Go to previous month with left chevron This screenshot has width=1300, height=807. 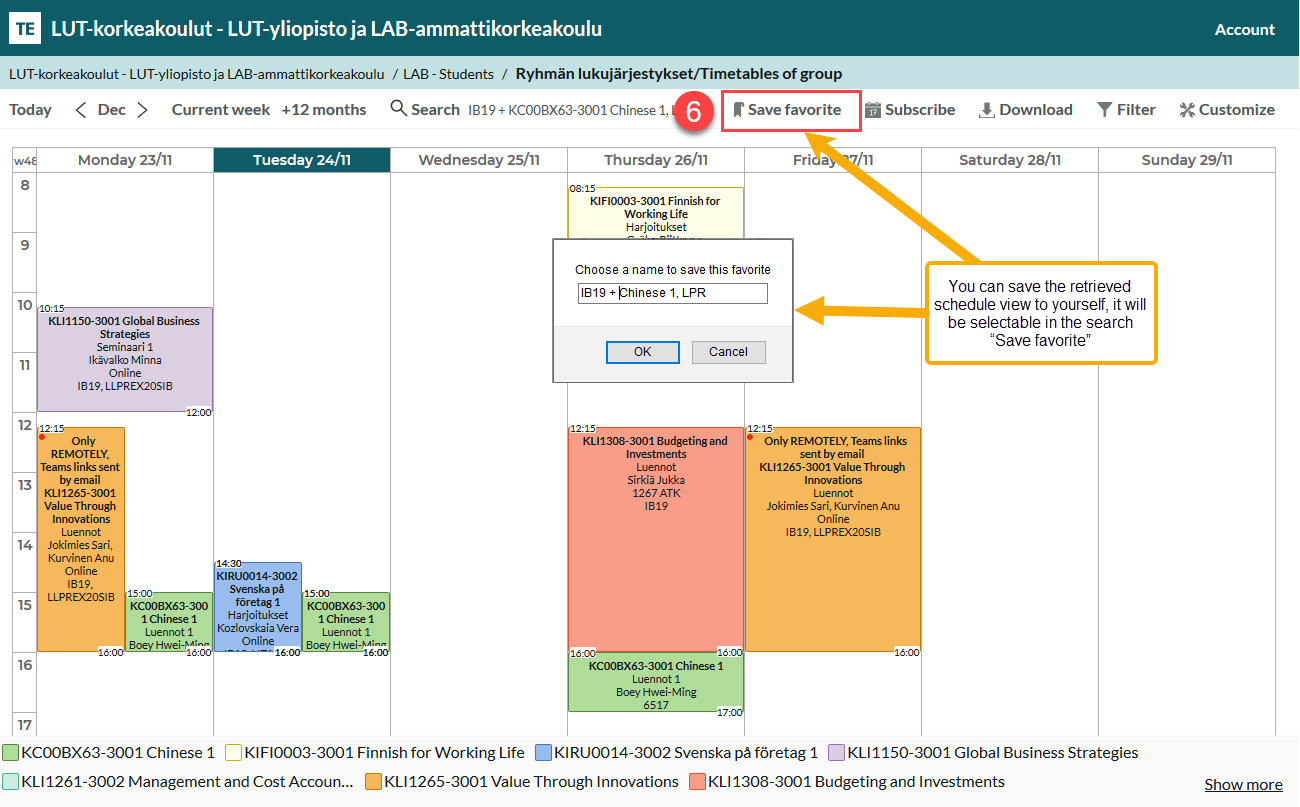pos(81,110)
